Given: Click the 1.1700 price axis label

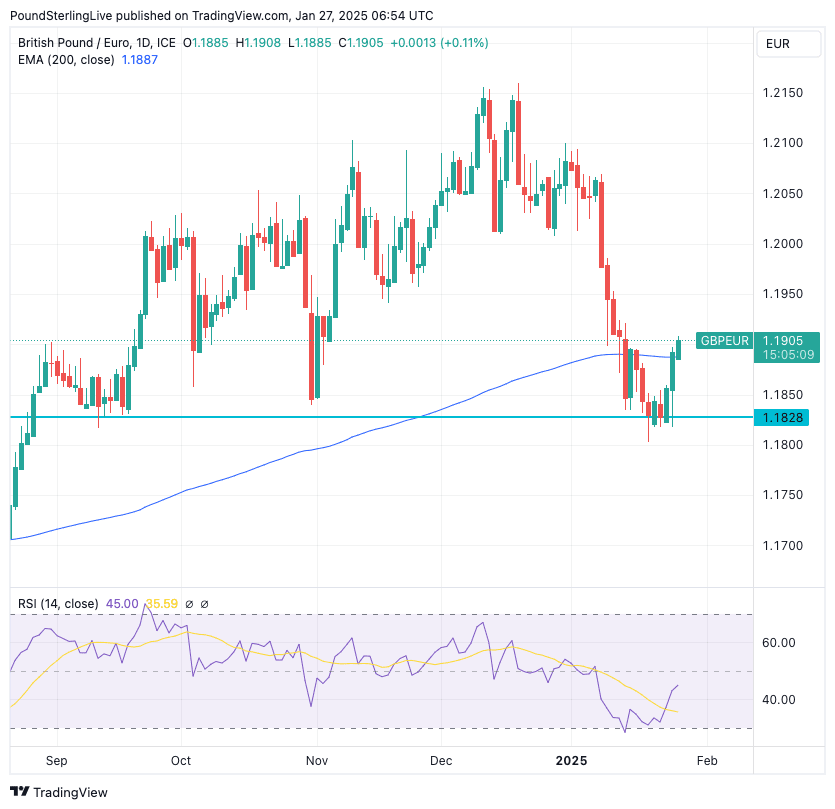Looking at the screenshot, I should (x=782, y=545).
